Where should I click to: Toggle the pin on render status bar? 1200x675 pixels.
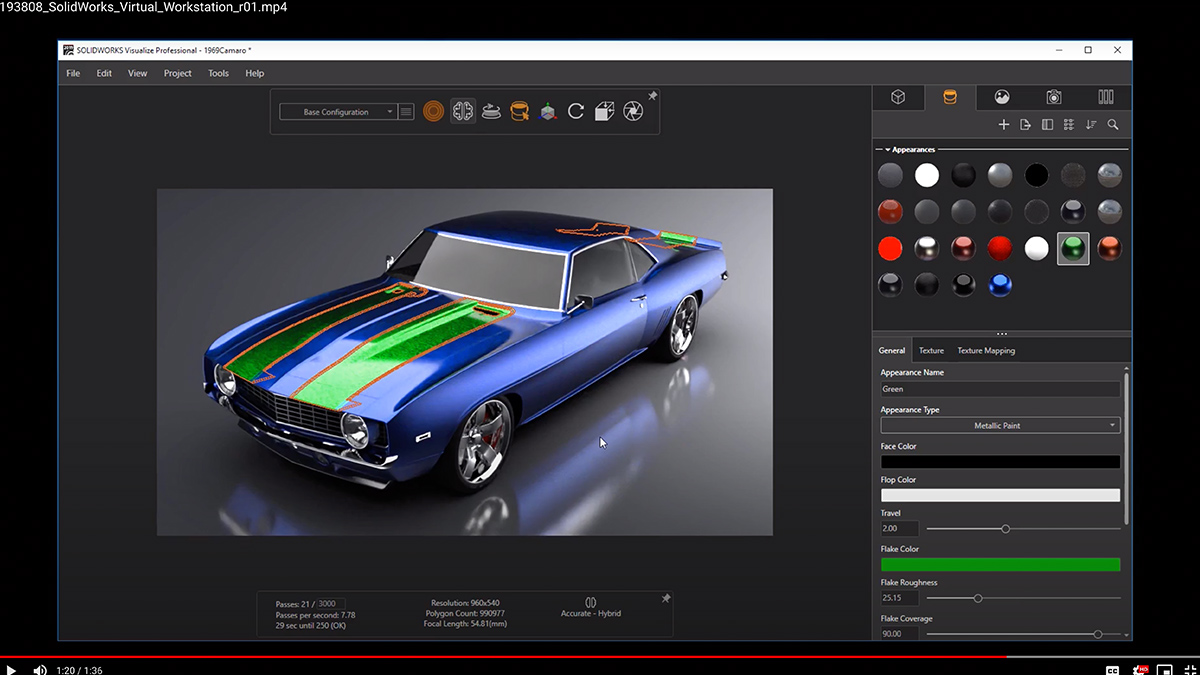click(x=666, y=598)
